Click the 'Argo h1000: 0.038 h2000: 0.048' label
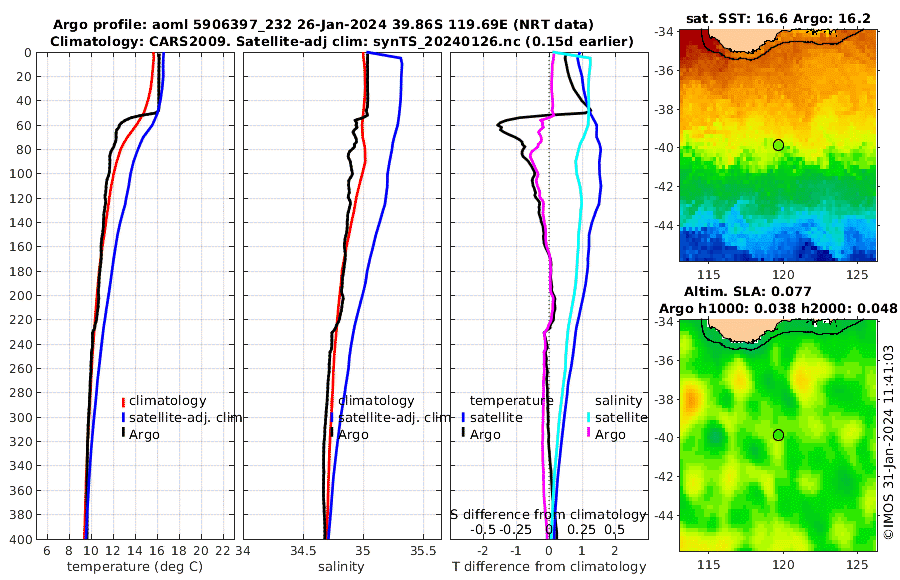This screenshot has height=580, width=900. [x=778, y=308]
